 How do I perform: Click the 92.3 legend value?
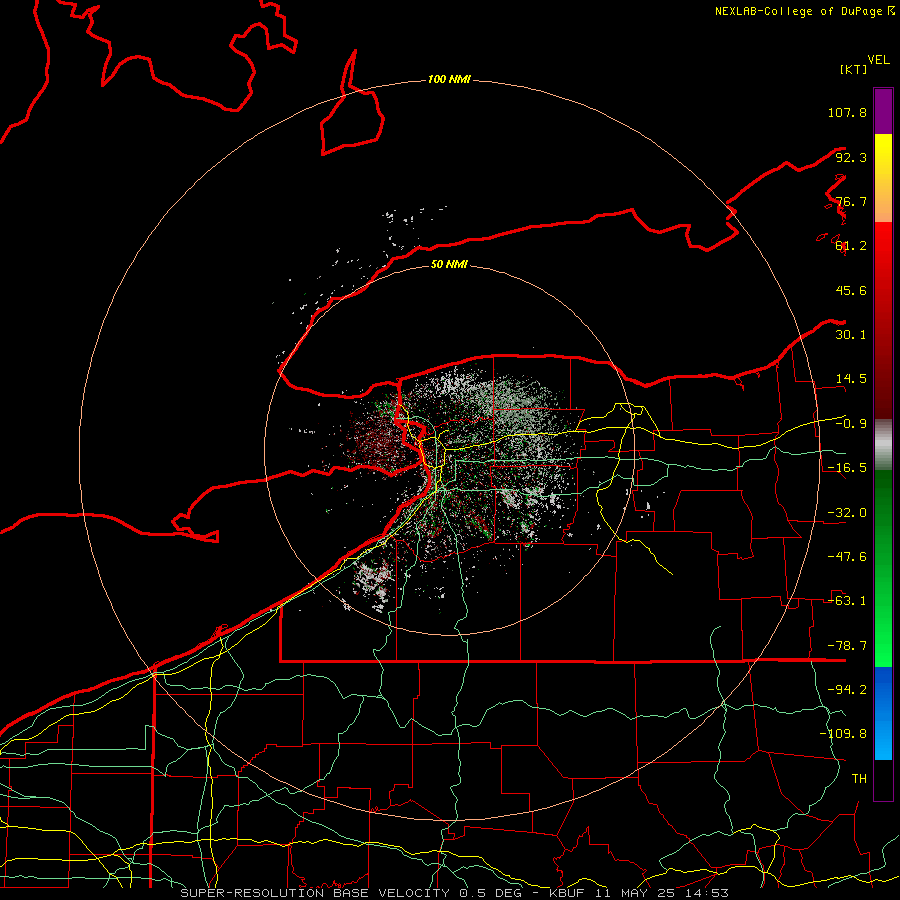(x=851, y=157)
